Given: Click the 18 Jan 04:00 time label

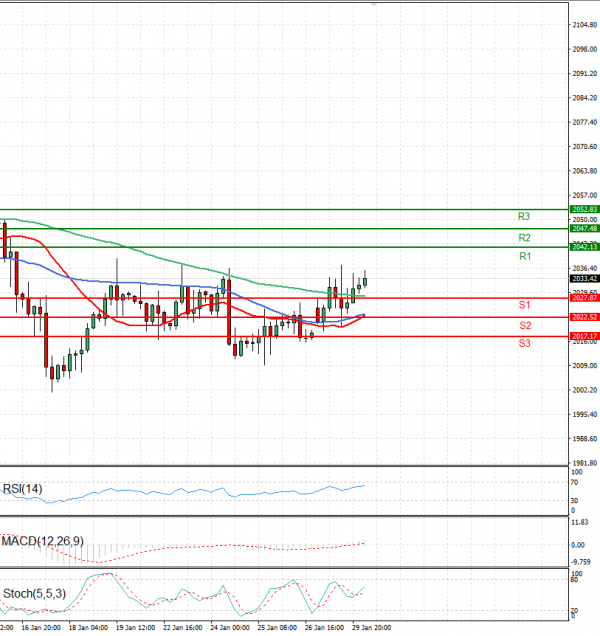Looking at the screenshot, I should pyautogui.click(x=88, y=628).
